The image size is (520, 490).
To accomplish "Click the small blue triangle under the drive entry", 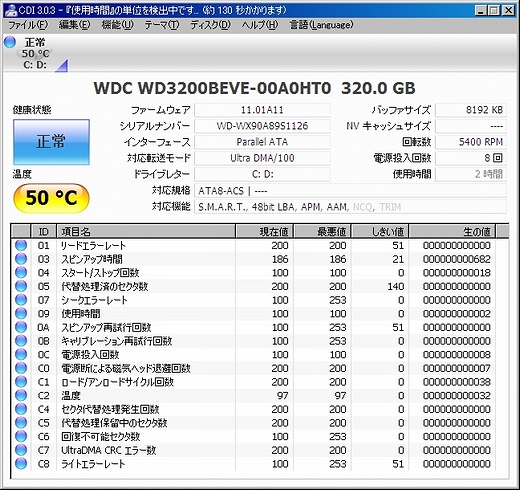I will [62, 66].
